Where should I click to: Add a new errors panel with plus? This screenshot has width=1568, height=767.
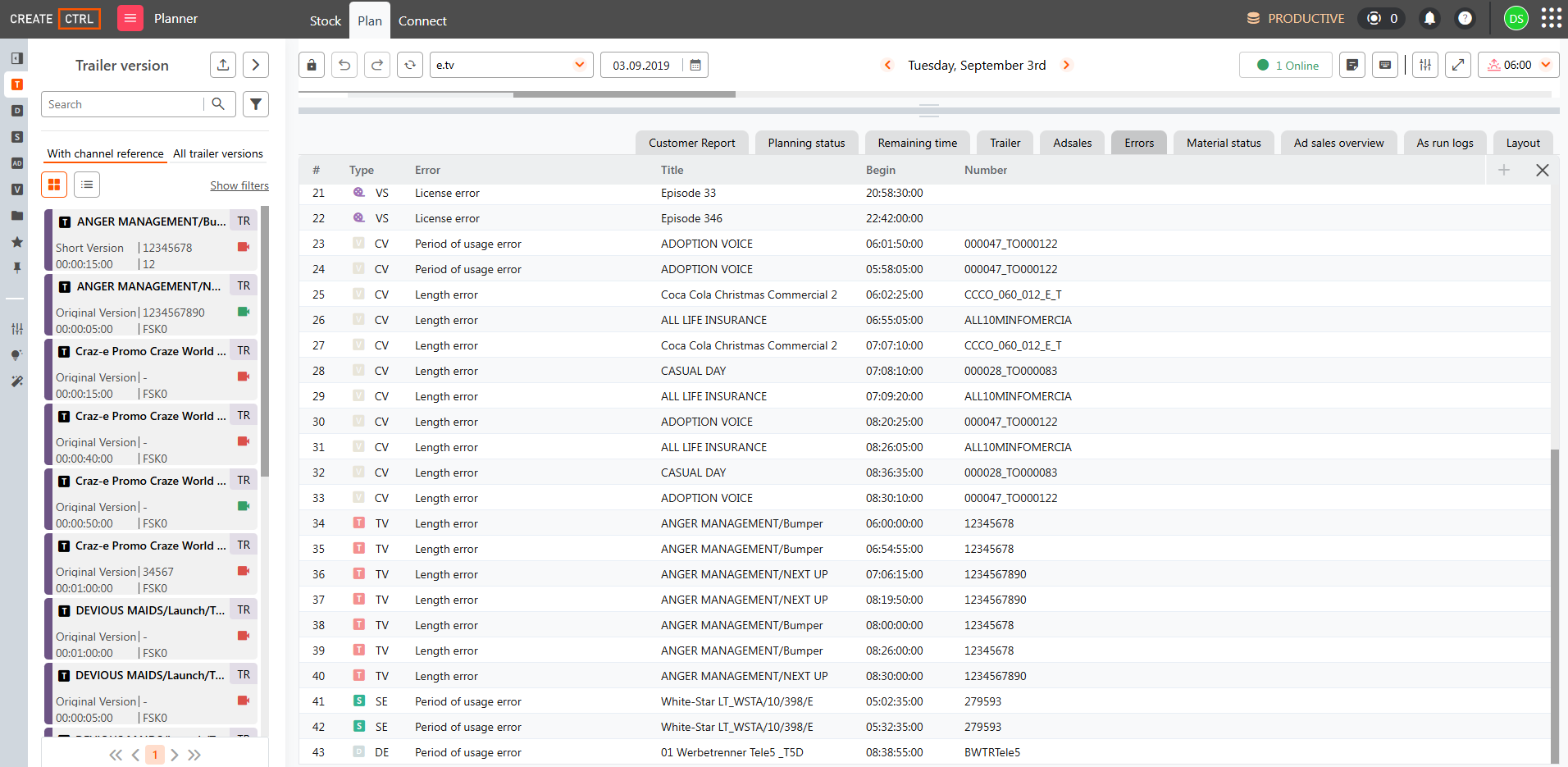point(1504,170)
